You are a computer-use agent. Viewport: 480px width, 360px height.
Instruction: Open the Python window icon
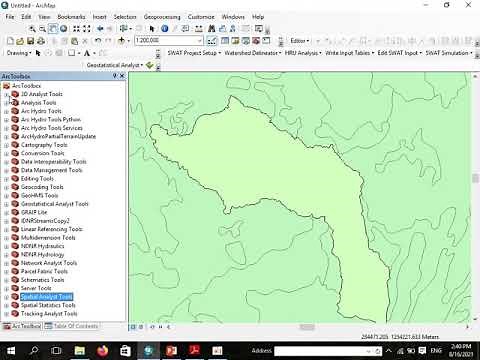(x=266, y=41)
